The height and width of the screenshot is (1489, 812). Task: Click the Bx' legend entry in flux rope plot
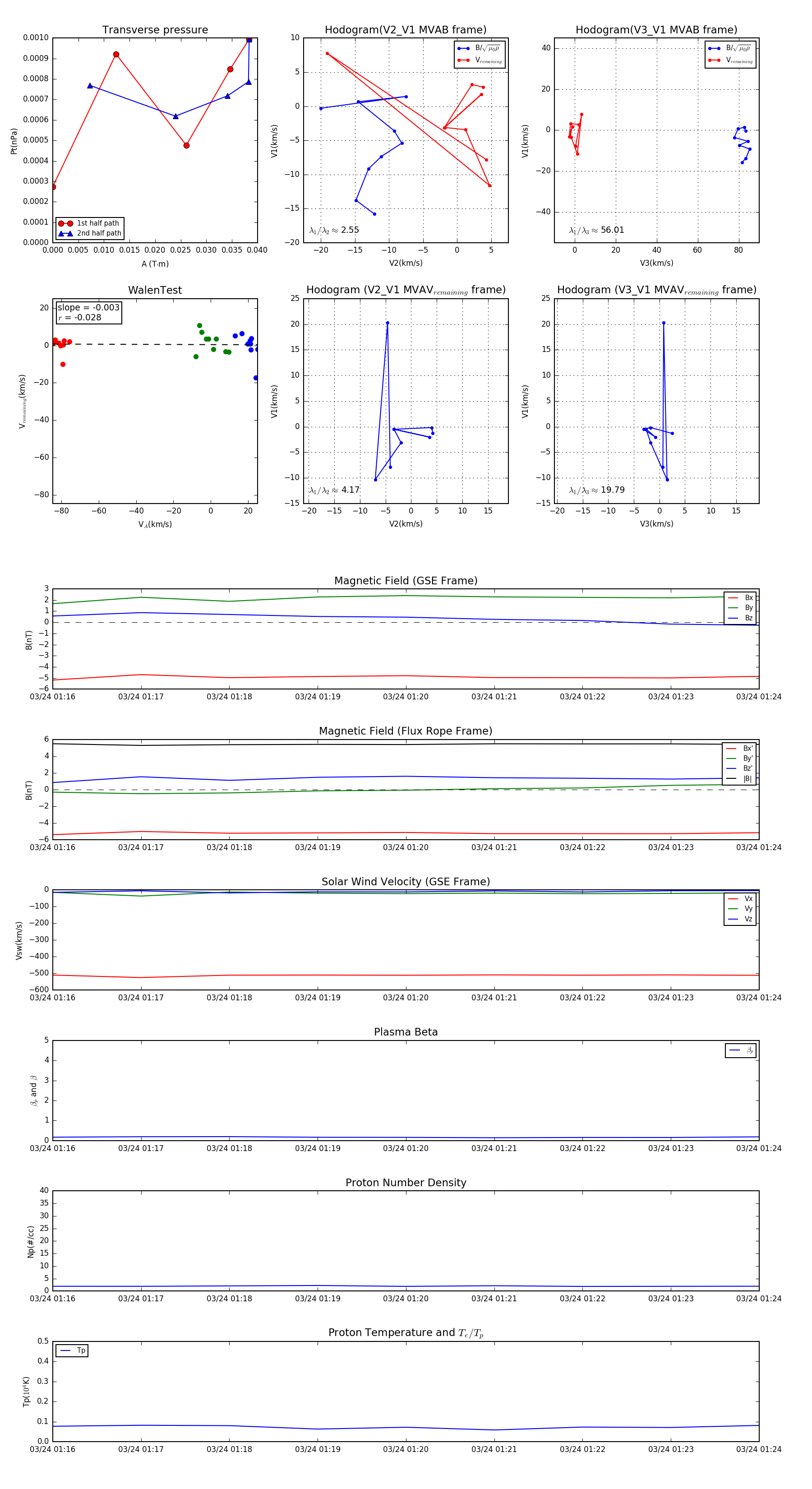739,748
